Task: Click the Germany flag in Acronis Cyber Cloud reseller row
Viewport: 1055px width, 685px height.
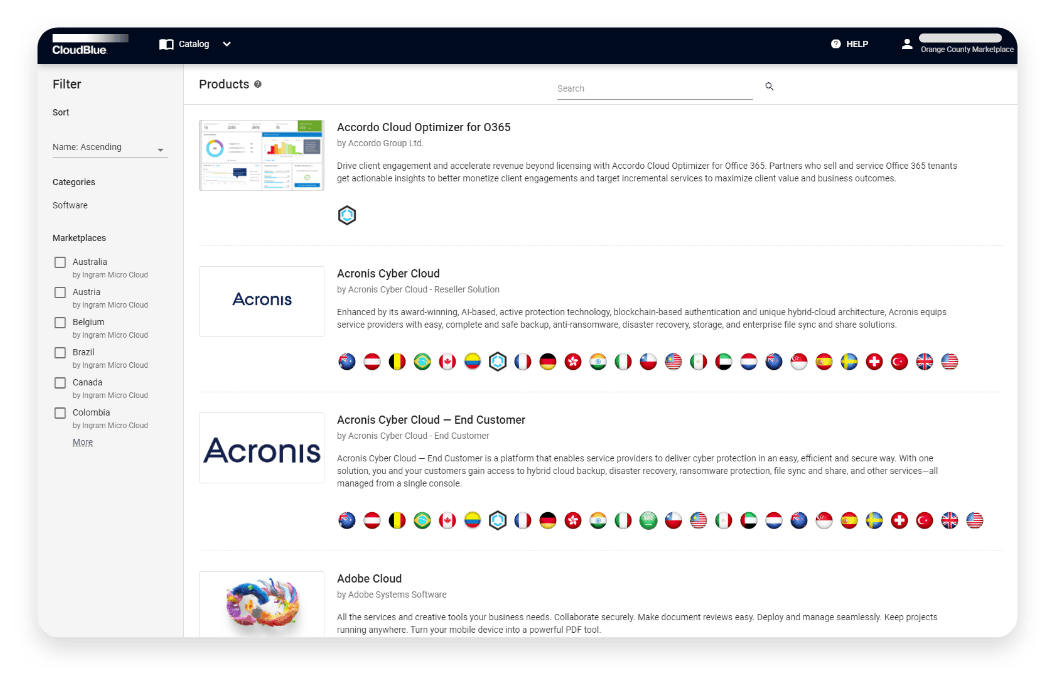Action: tap(548, 361)
